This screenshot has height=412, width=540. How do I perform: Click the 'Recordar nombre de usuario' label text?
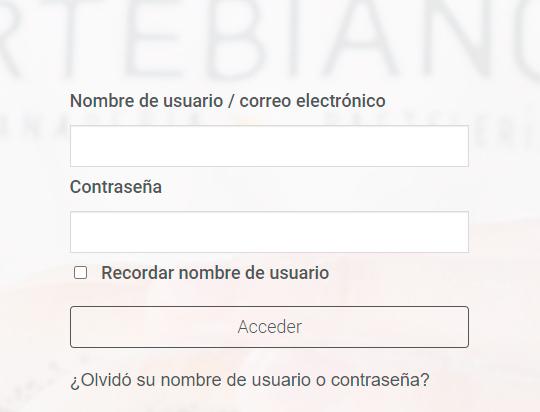(215, 273)
